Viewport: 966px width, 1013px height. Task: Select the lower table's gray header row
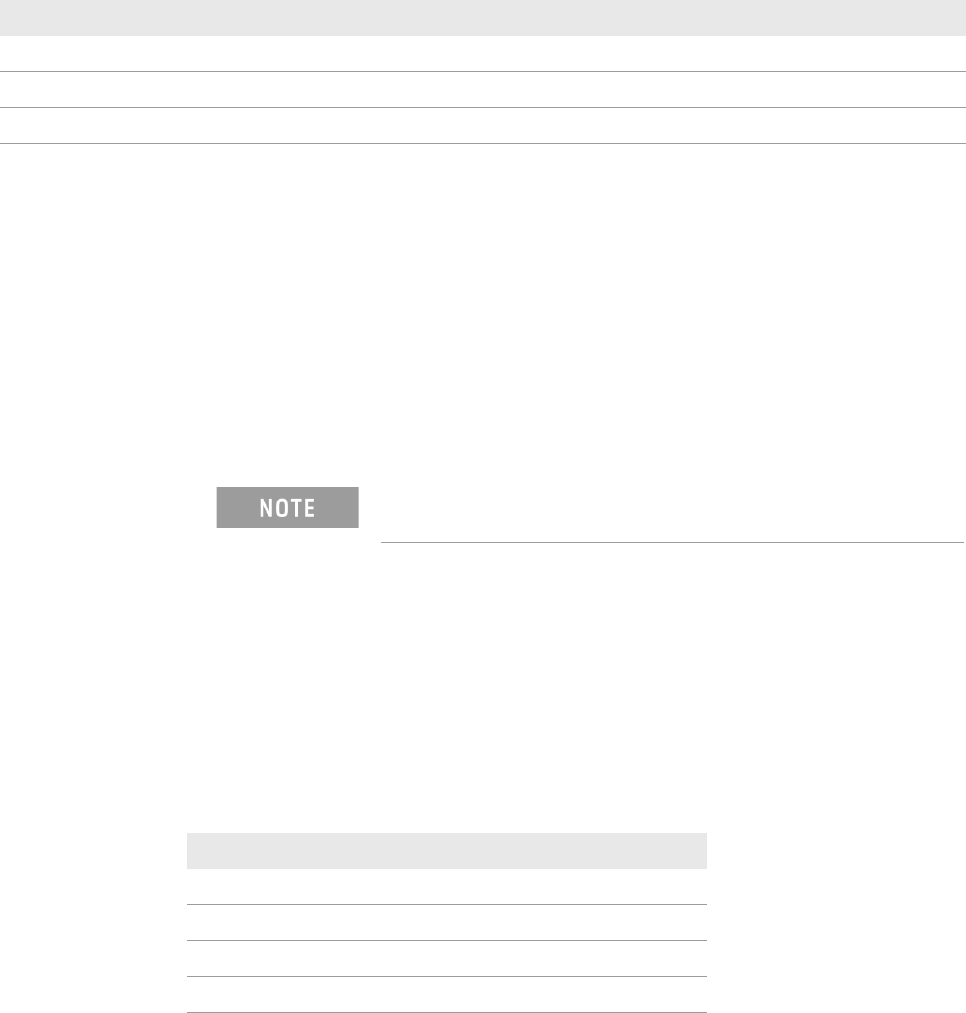(446, 851)
